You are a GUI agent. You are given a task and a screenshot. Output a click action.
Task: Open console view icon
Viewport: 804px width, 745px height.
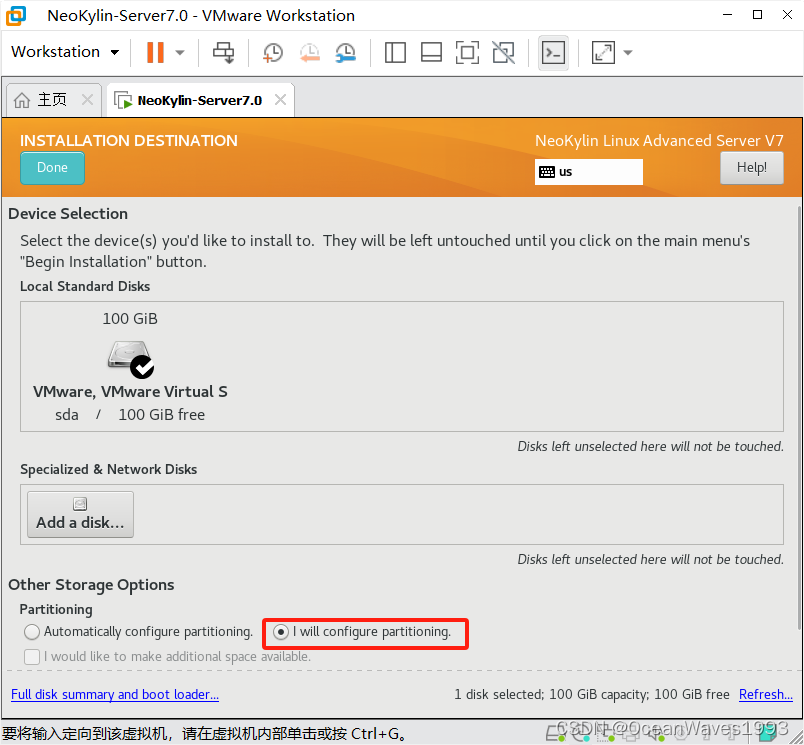553,52
